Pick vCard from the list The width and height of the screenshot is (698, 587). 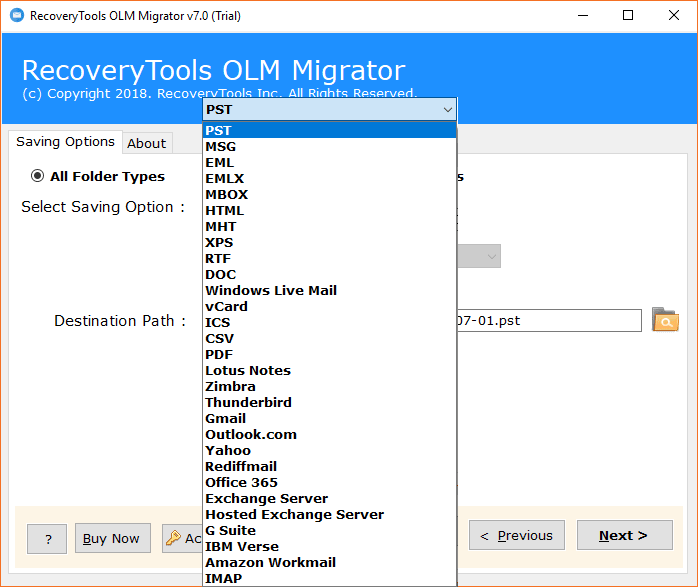pos(329,307)
